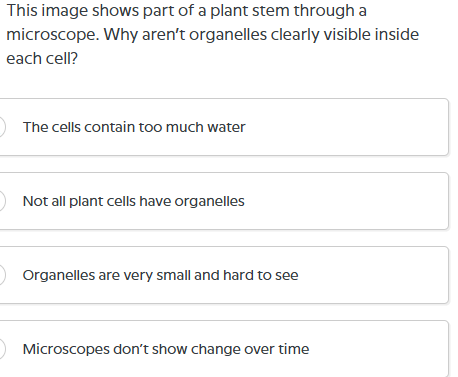
Task: Click the question text about plant stem
Action: [x=212, y=34]
